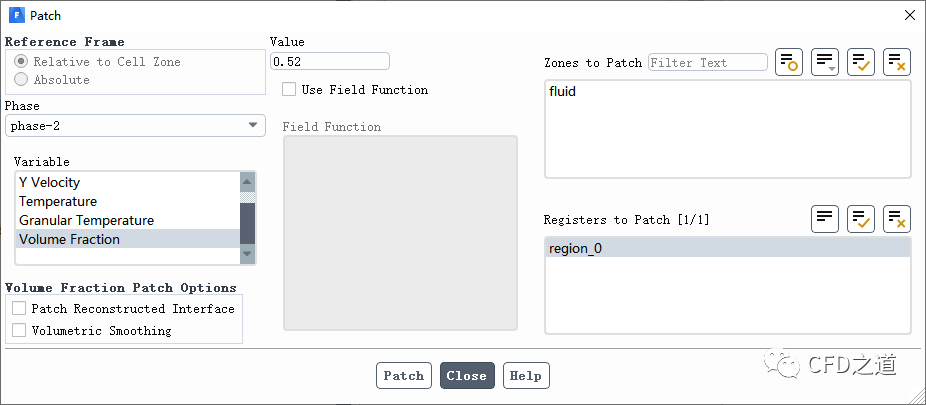The height and width of the screenshot is (405, 926).
Task: Enable the Patch Reconstructed Interface checkbox
Action: (19, 309)
